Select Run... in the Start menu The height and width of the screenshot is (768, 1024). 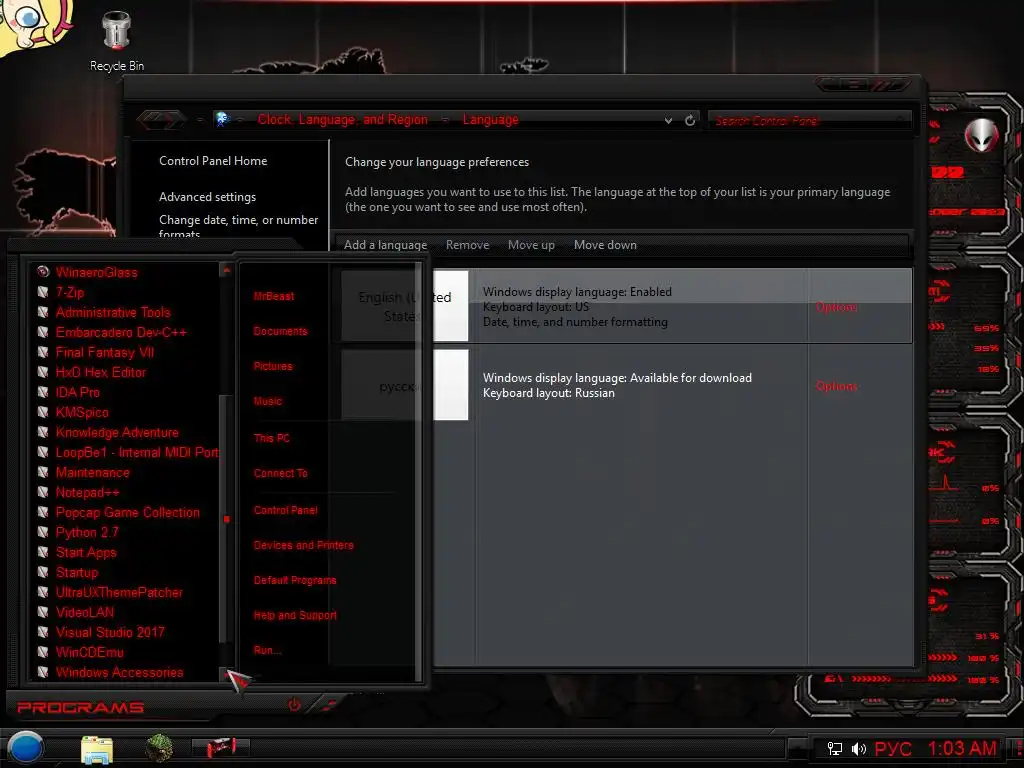(x=267, y=650)
